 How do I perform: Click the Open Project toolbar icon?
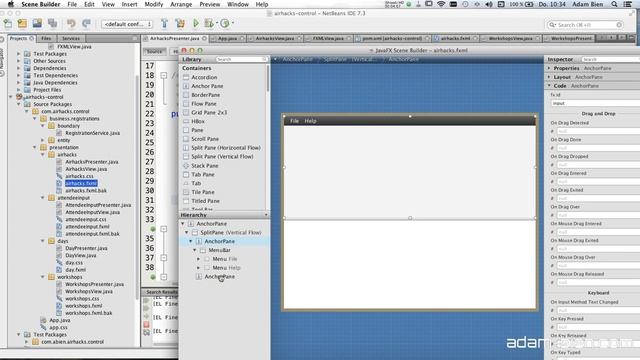pyautogui.click(x=37, y=24)
